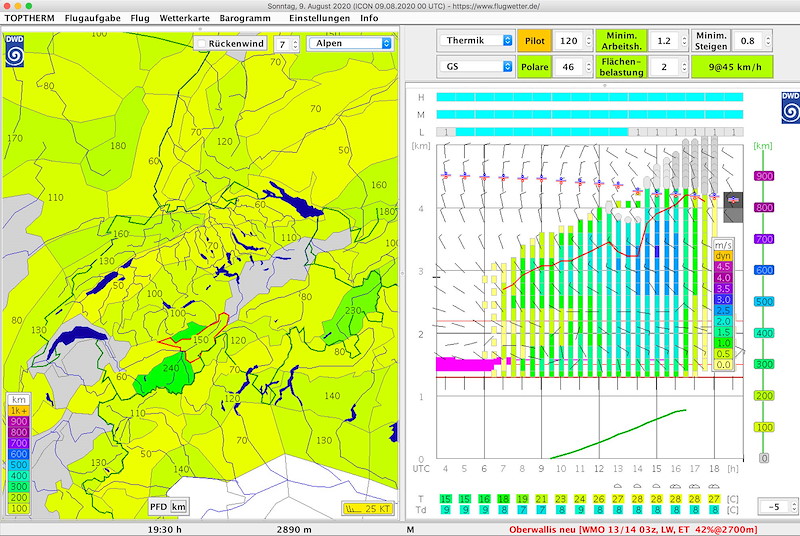This screenshot has width=800, height=536.
Task: Click the Minim. Arbeitsh. button
Action: (621, 41)
